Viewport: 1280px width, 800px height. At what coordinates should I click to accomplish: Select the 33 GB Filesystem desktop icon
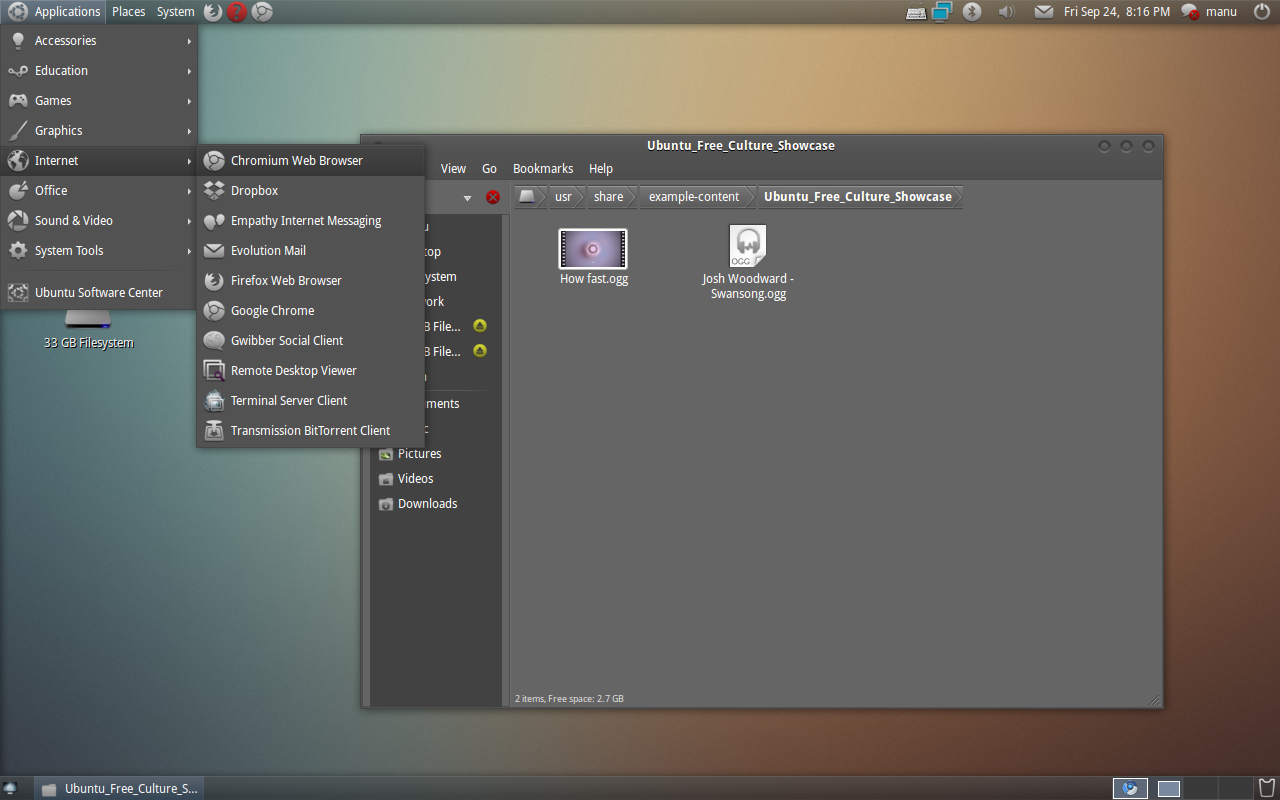click(88, 330)
